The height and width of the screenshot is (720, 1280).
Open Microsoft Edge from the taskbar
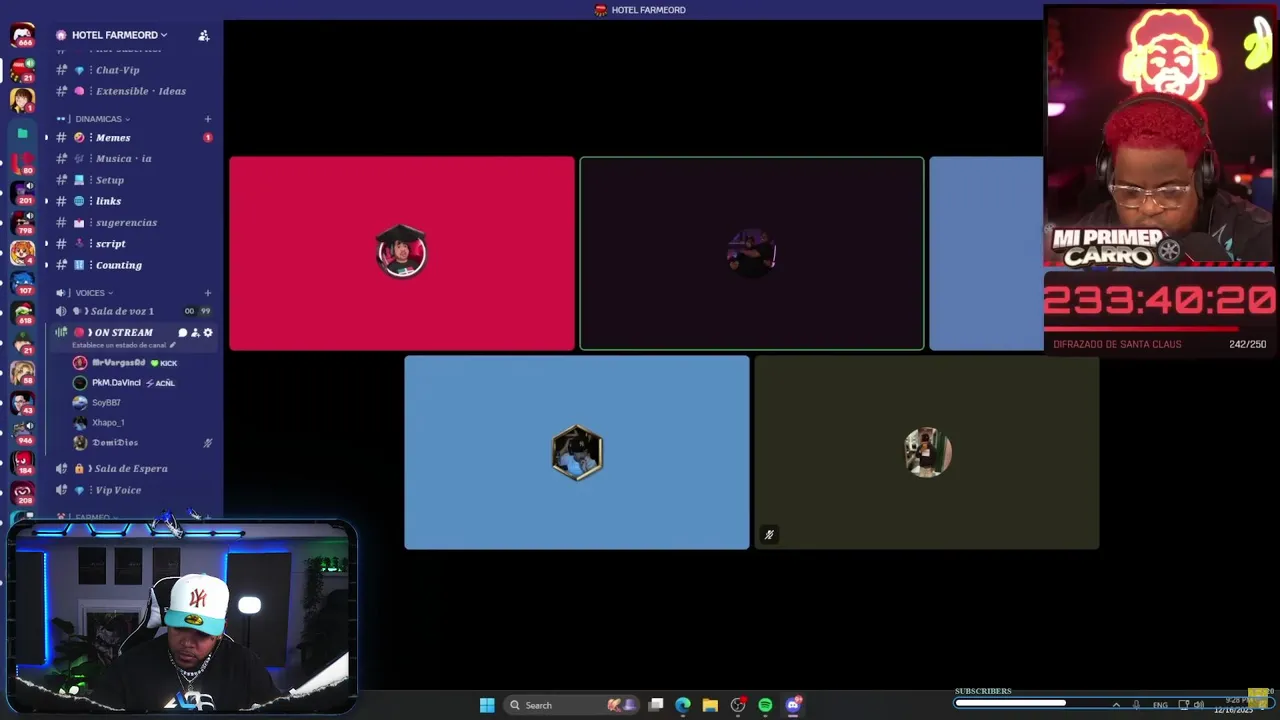(683, 705)
